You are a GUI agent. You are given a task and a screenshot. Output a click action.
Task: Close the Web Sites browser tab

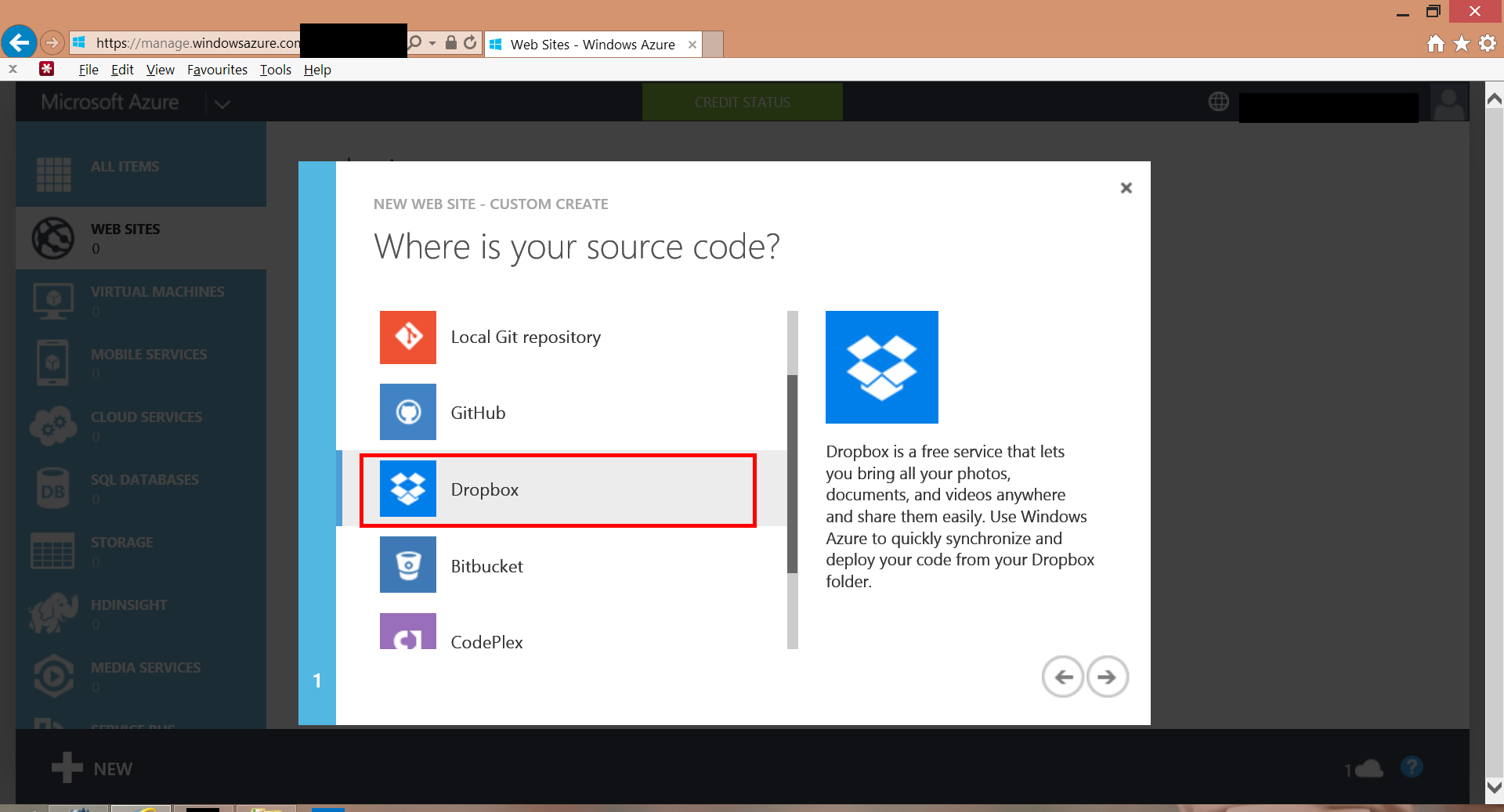tap(692, 45)
